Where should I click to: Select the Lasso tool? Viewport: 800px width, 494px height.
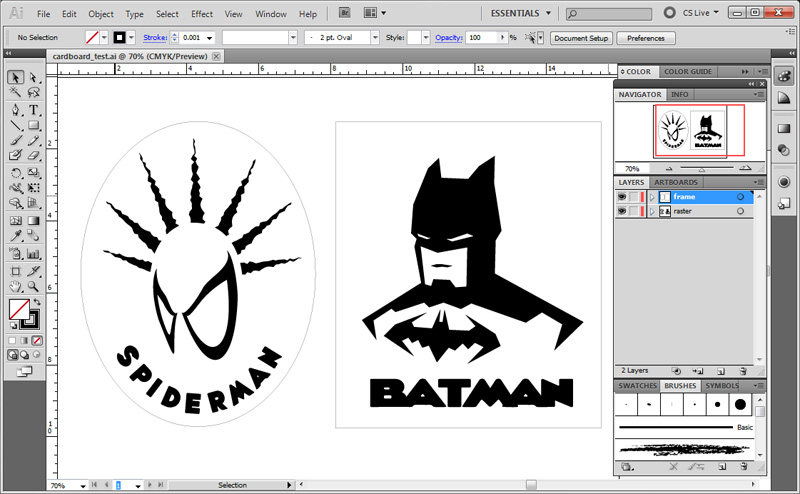click(x=33, y=92)
